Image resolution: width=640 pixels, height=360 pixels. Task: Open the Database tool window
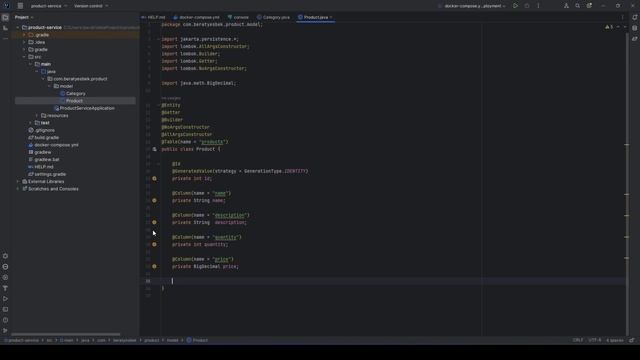point(635,28)
